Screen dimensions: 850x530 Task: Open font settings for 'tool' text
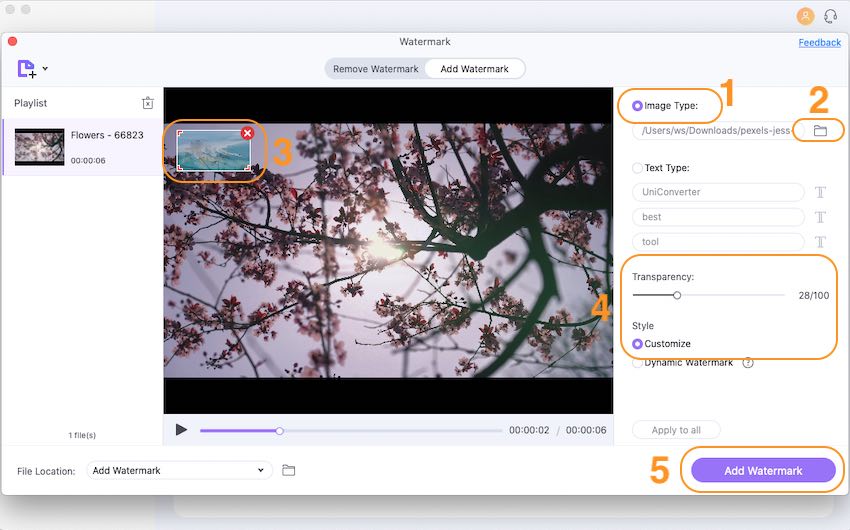click(x=820, y=242)
